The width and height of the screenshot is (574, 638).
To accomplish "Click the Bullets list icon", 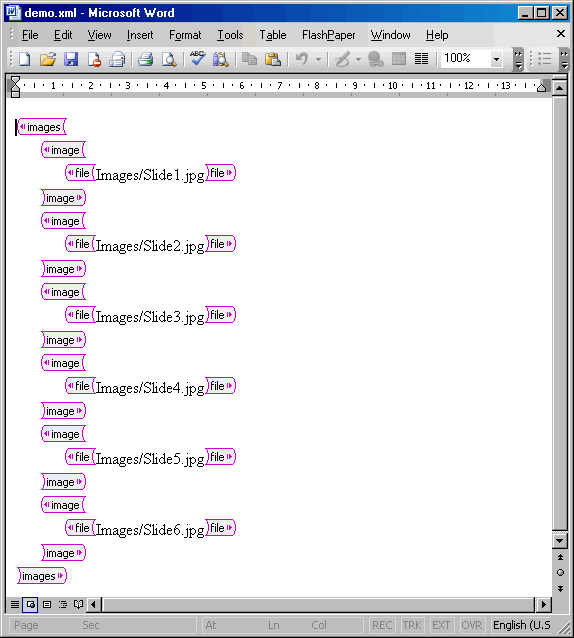I will [x=544, y=59].
